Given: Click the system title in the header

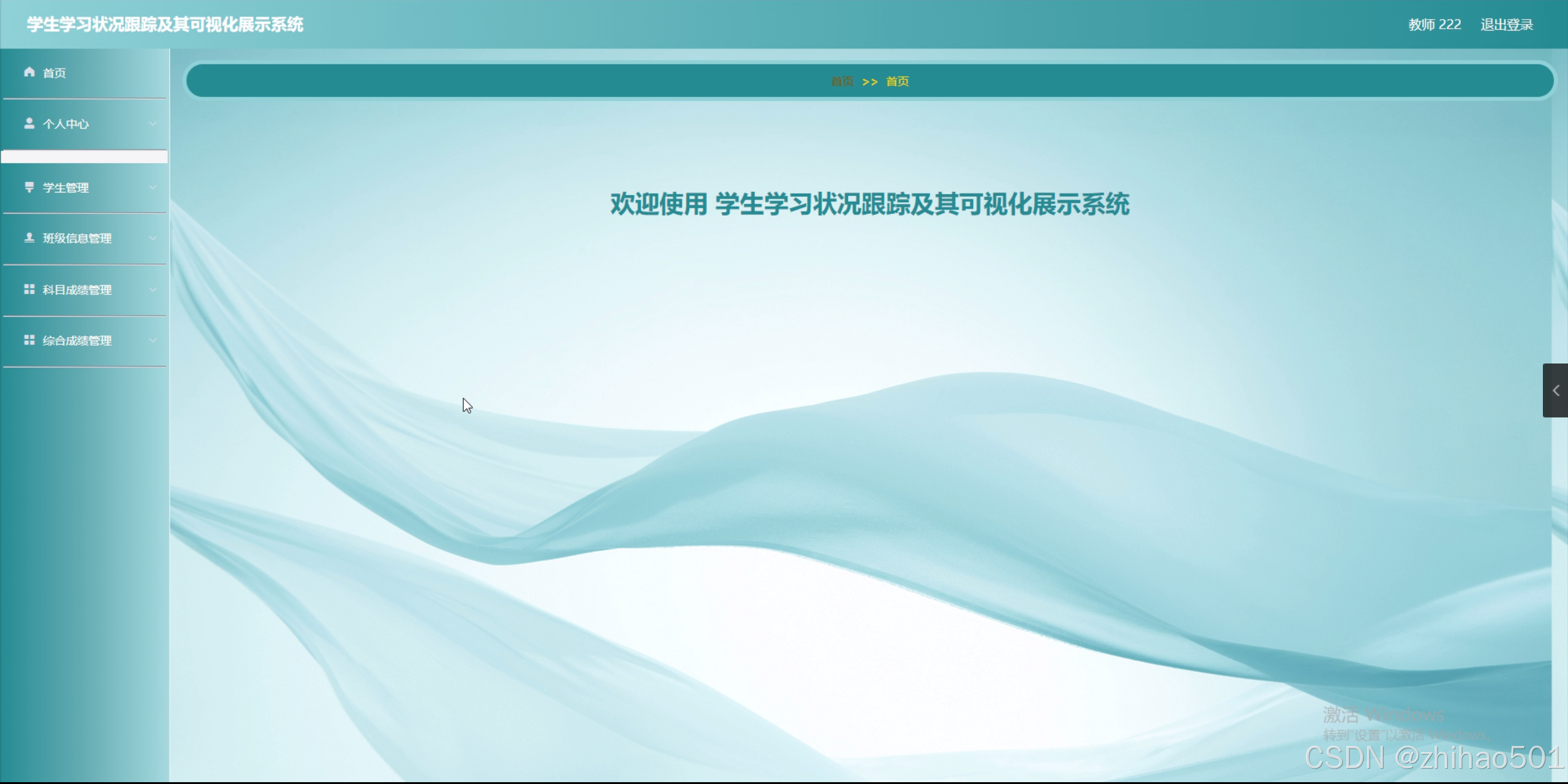Looking at the screenshot, I should tap(164, 25).
